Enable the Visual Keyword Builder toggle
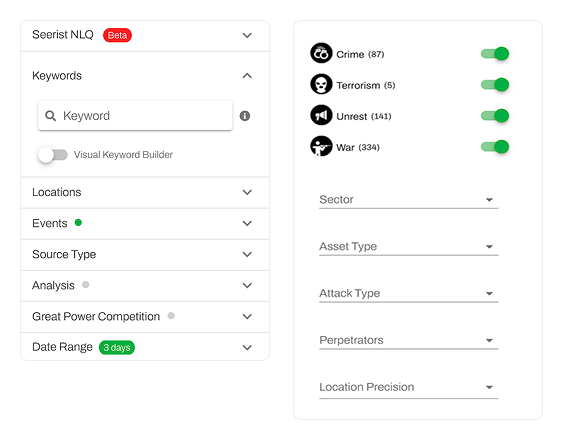Viewport: 563px width, 440px height. [53, 155]
